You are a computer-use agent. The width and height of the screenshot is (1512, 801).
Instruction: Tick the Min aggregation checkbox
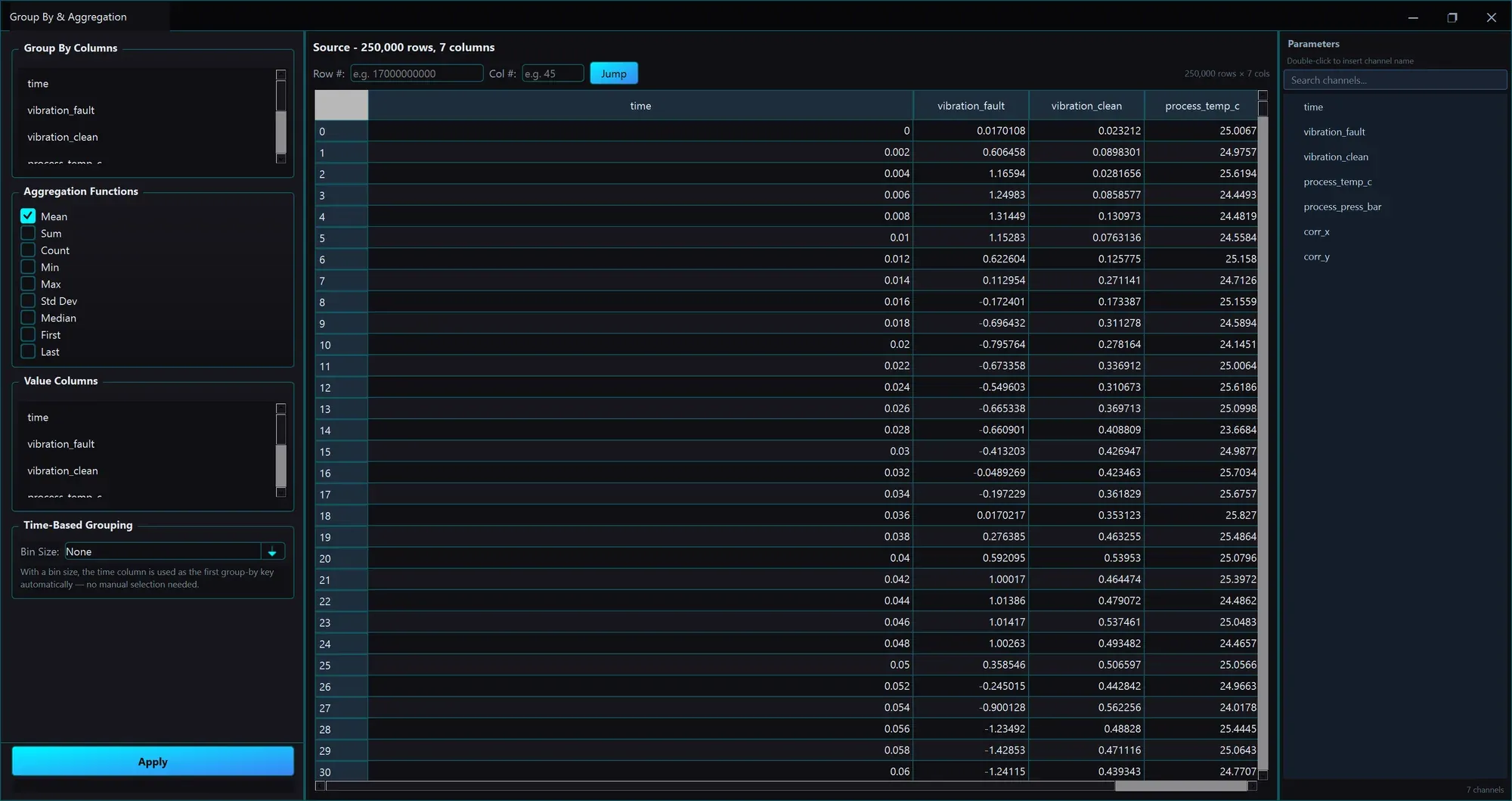pos(28,267)
